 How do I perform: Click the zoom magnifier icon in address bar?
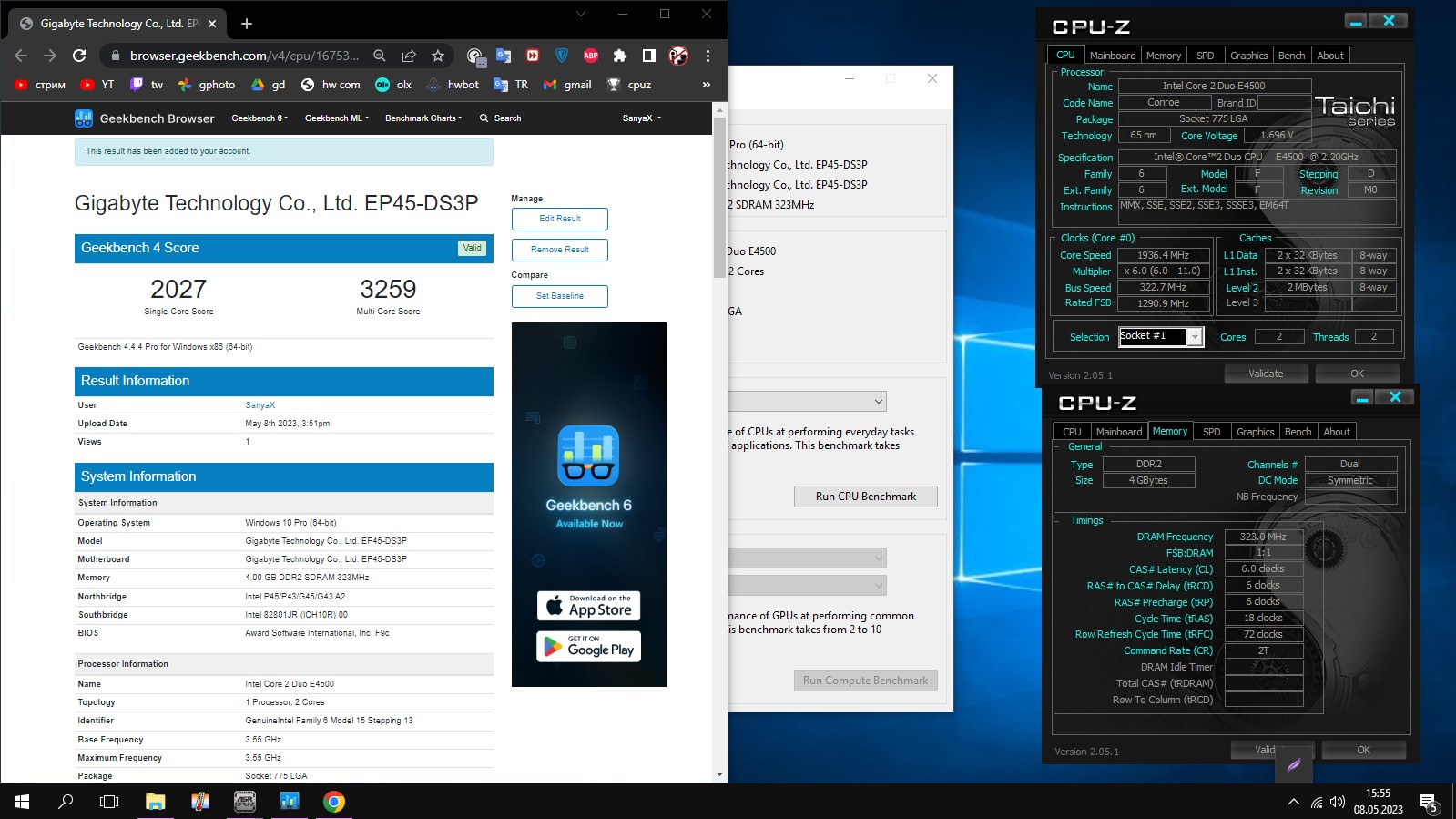380,56
